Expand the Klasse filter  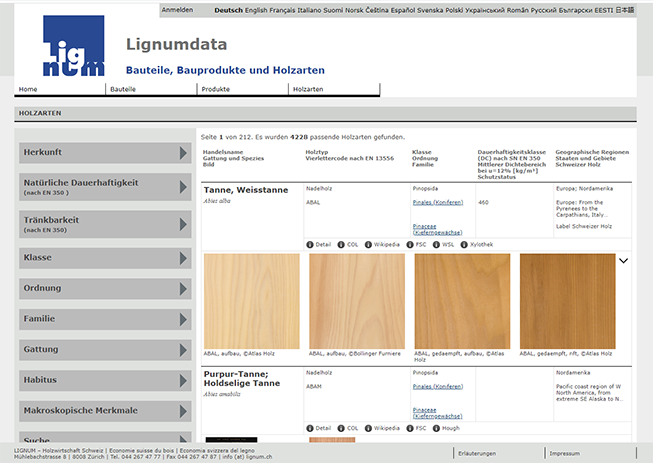[105, 258]
